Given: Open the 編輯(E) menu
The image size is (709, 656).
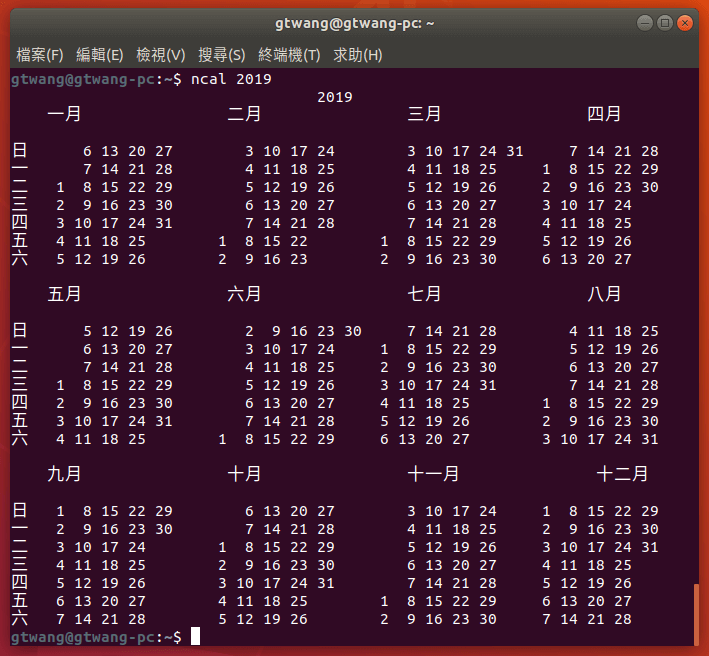Looking at the screenshot, I should 100,55.
